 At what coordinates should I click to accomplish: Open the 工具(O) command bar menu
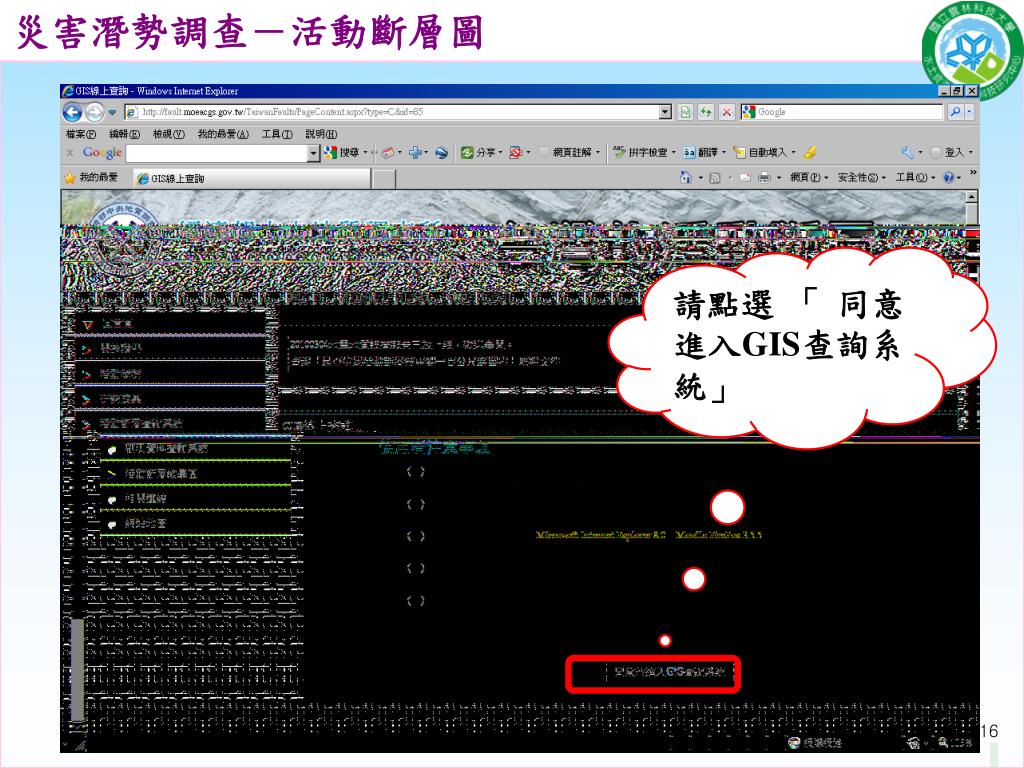point(915,178)
